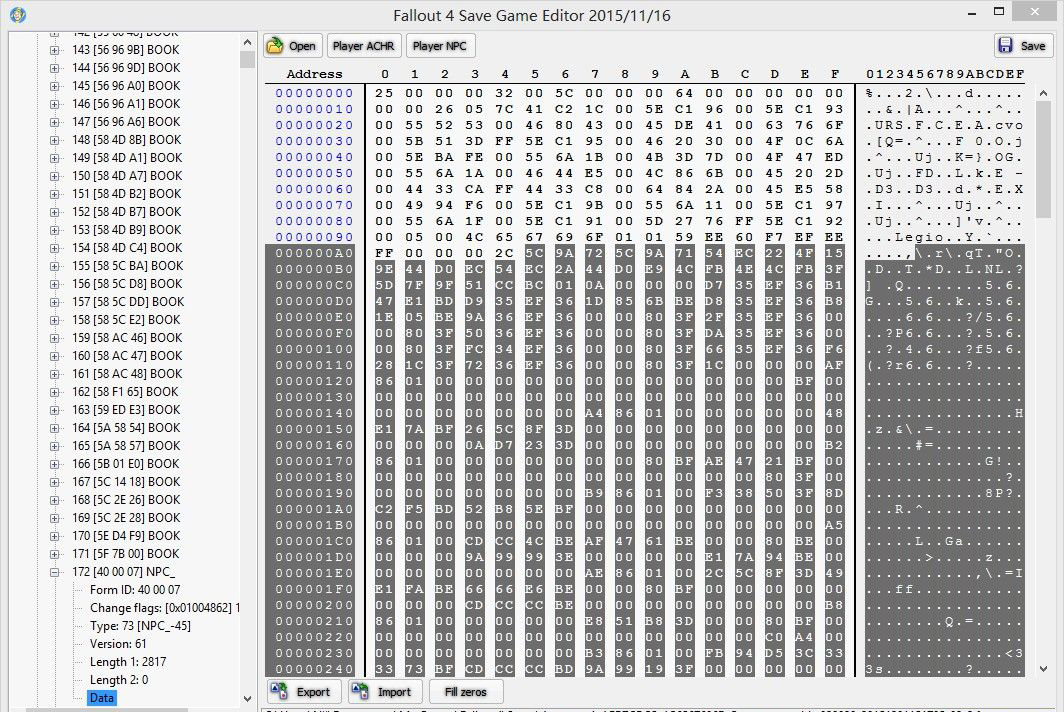Expand tree node 143 [56 96 9B] BOOK

click(x=54, y=50)
